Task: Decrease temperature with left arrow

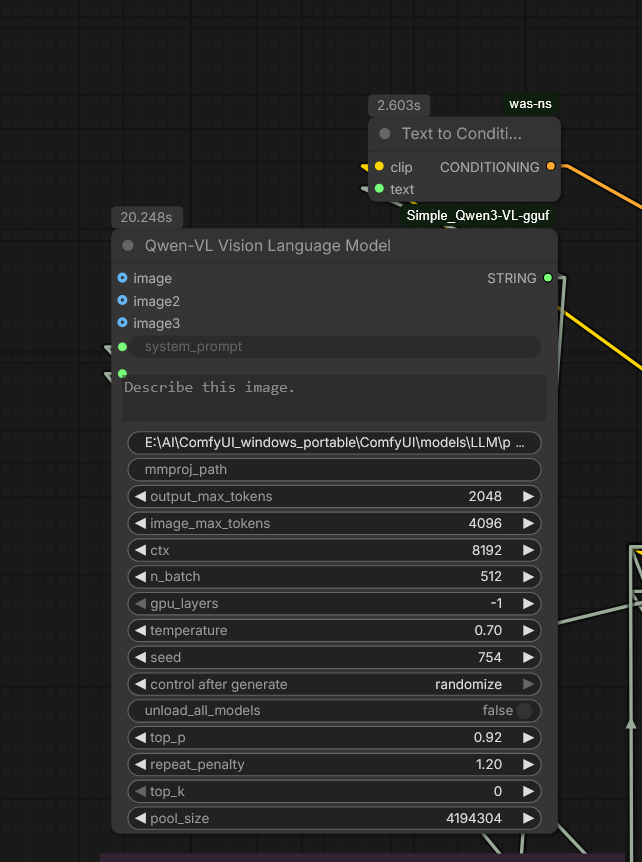Action: (141, 631)
